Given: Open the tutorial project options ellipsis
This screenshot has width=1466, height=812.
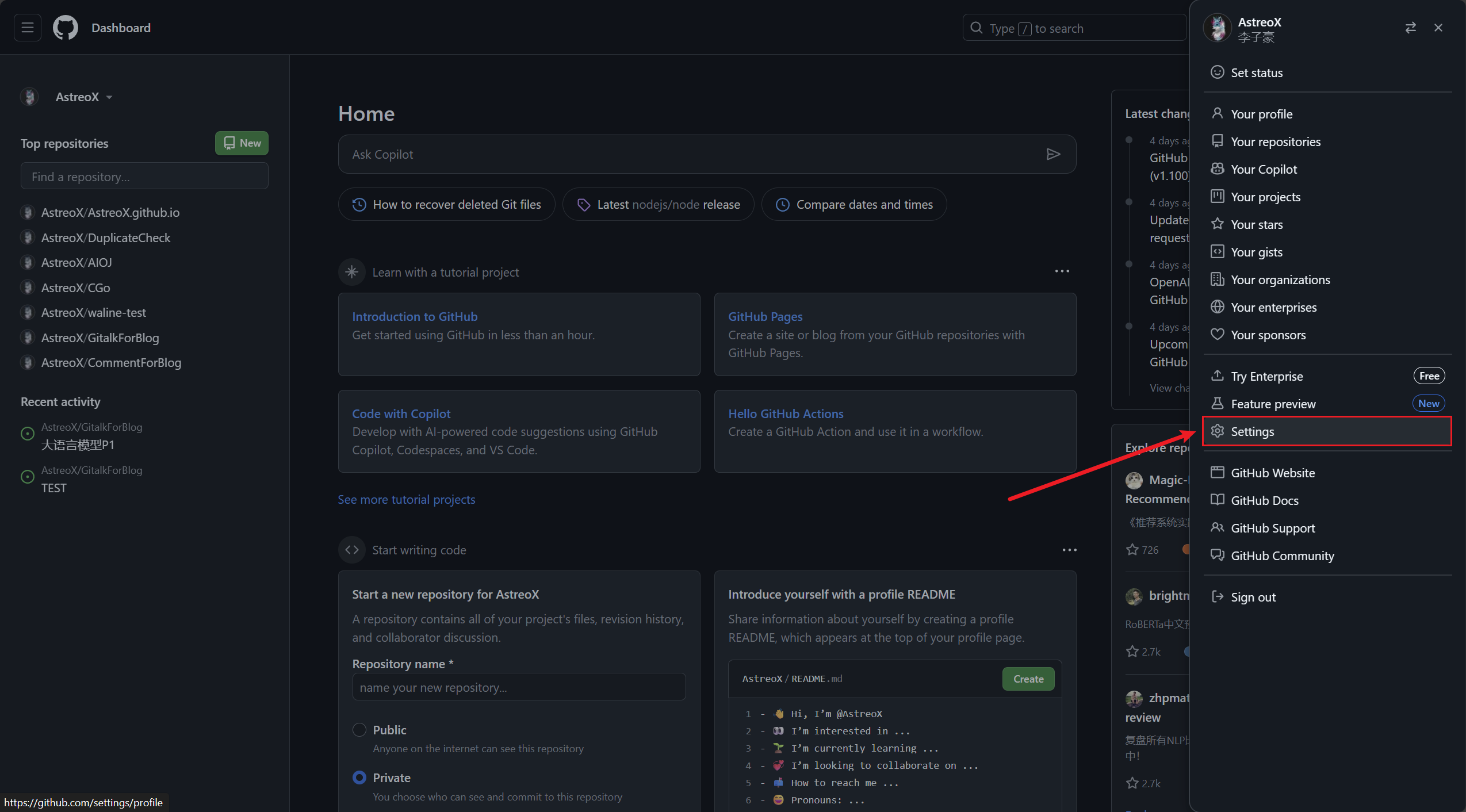Looking at the screenshot, I should 1062,271.
